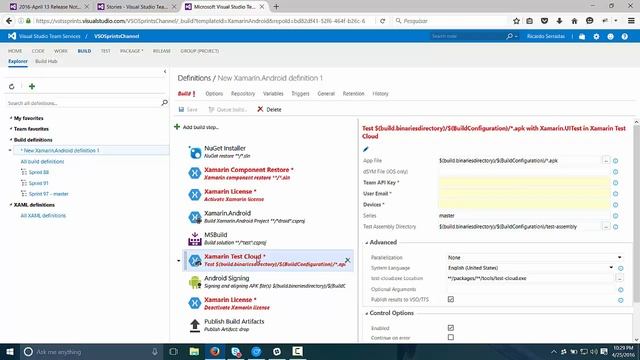Browse Test Assembly Directory with ellipsis button

click(x=606, y=227)
